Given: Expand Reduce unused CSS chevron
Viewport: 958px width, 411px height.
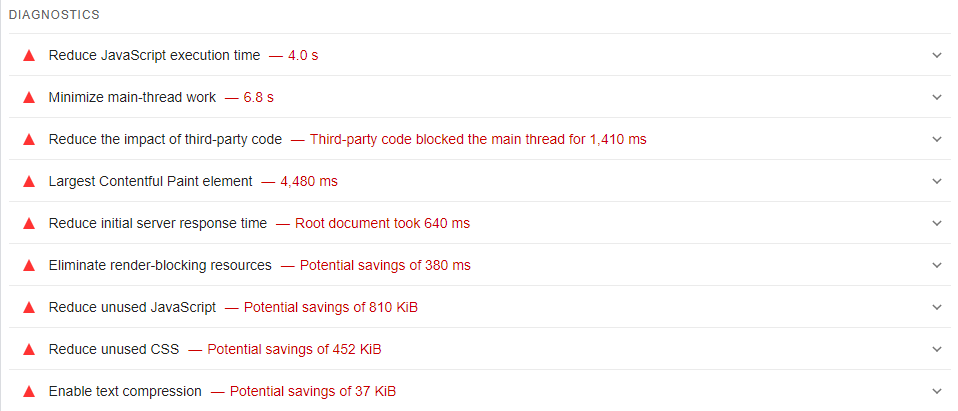Looking at the screenshot, I should tap(937, 349).
